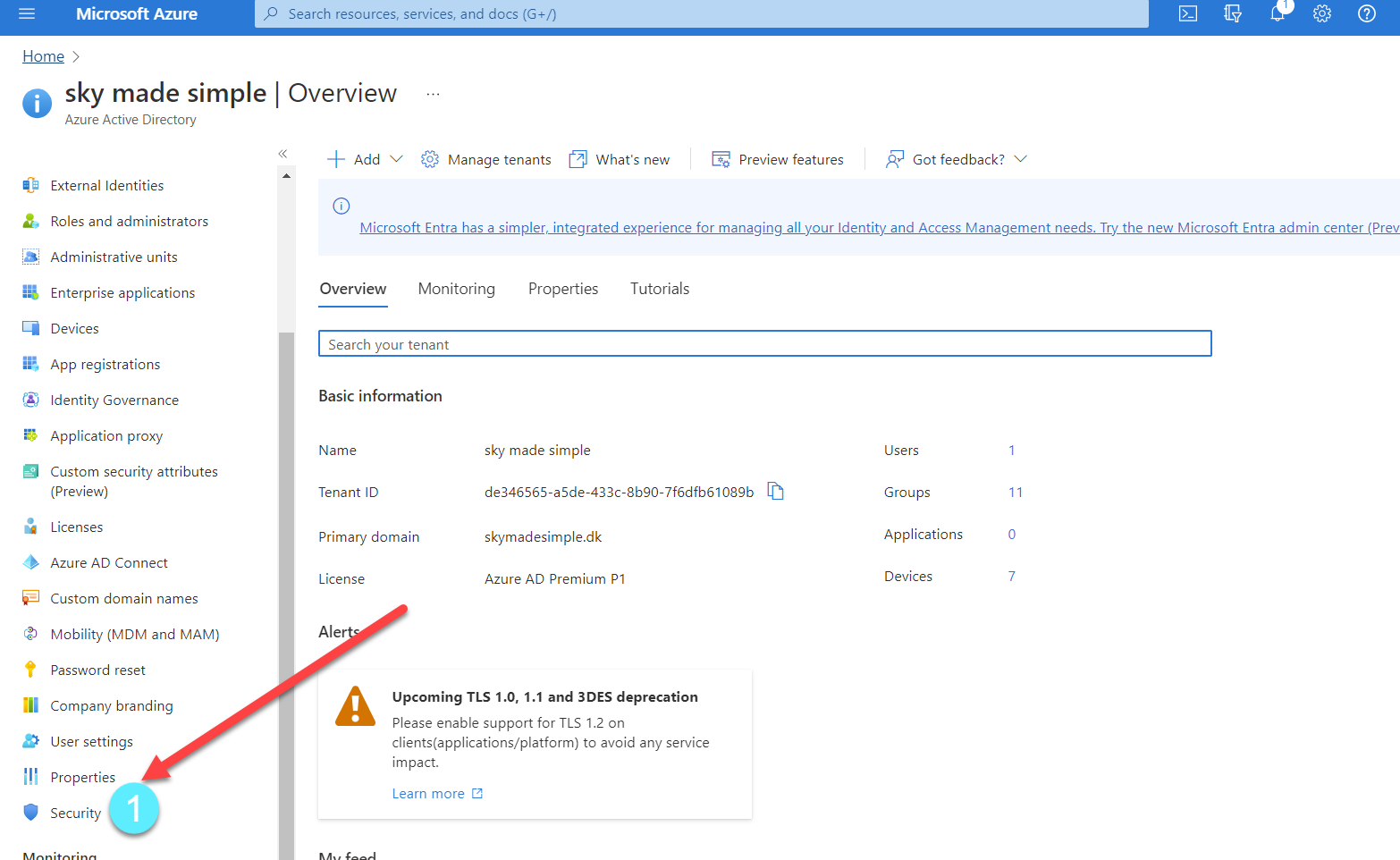
Task: Copy the Tenant ID to clipboard
Action: point(775,492)
